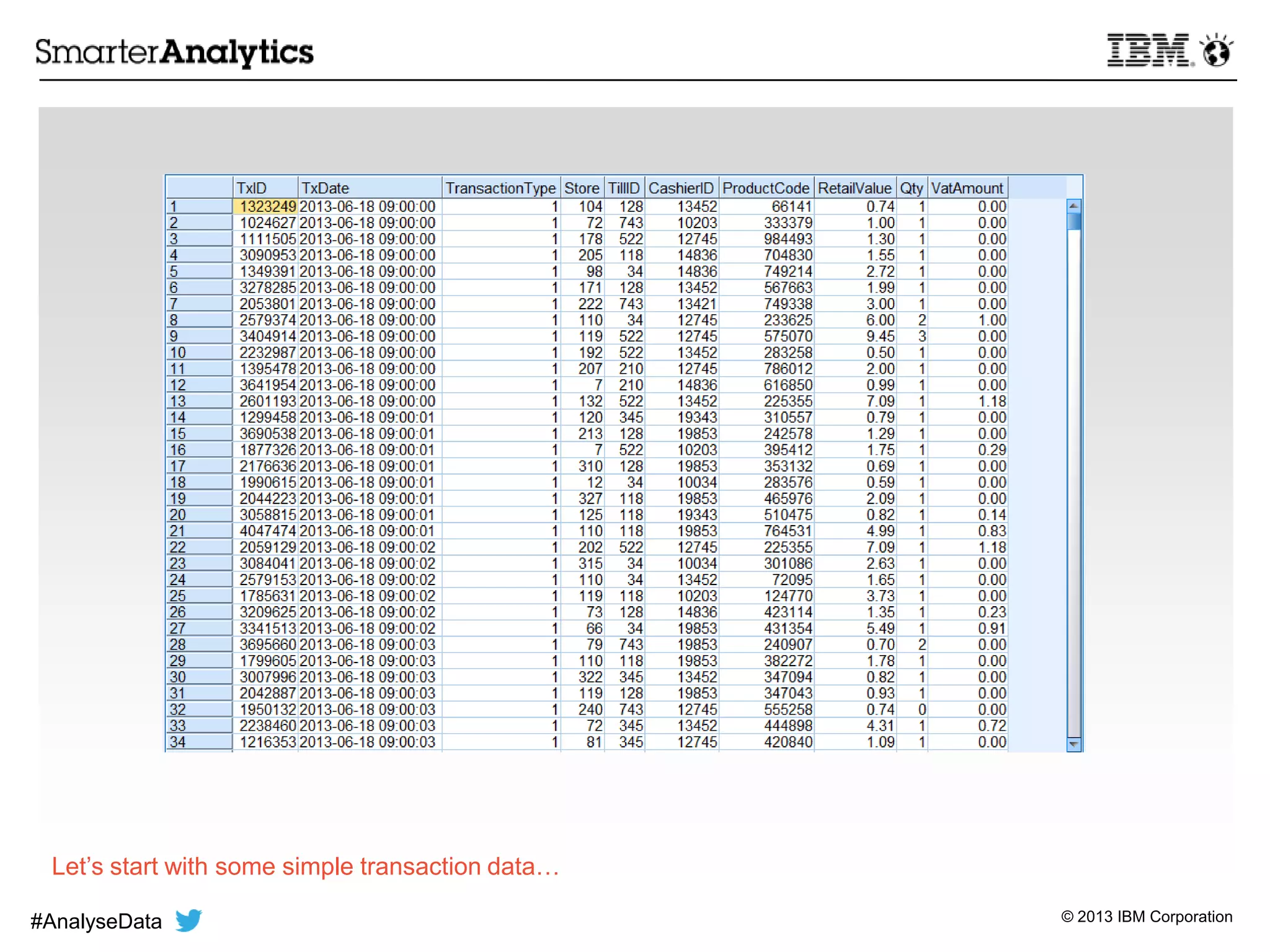Click ProductCode cell 66141
Screen dimensions: 1270x952
coord(766,206)
